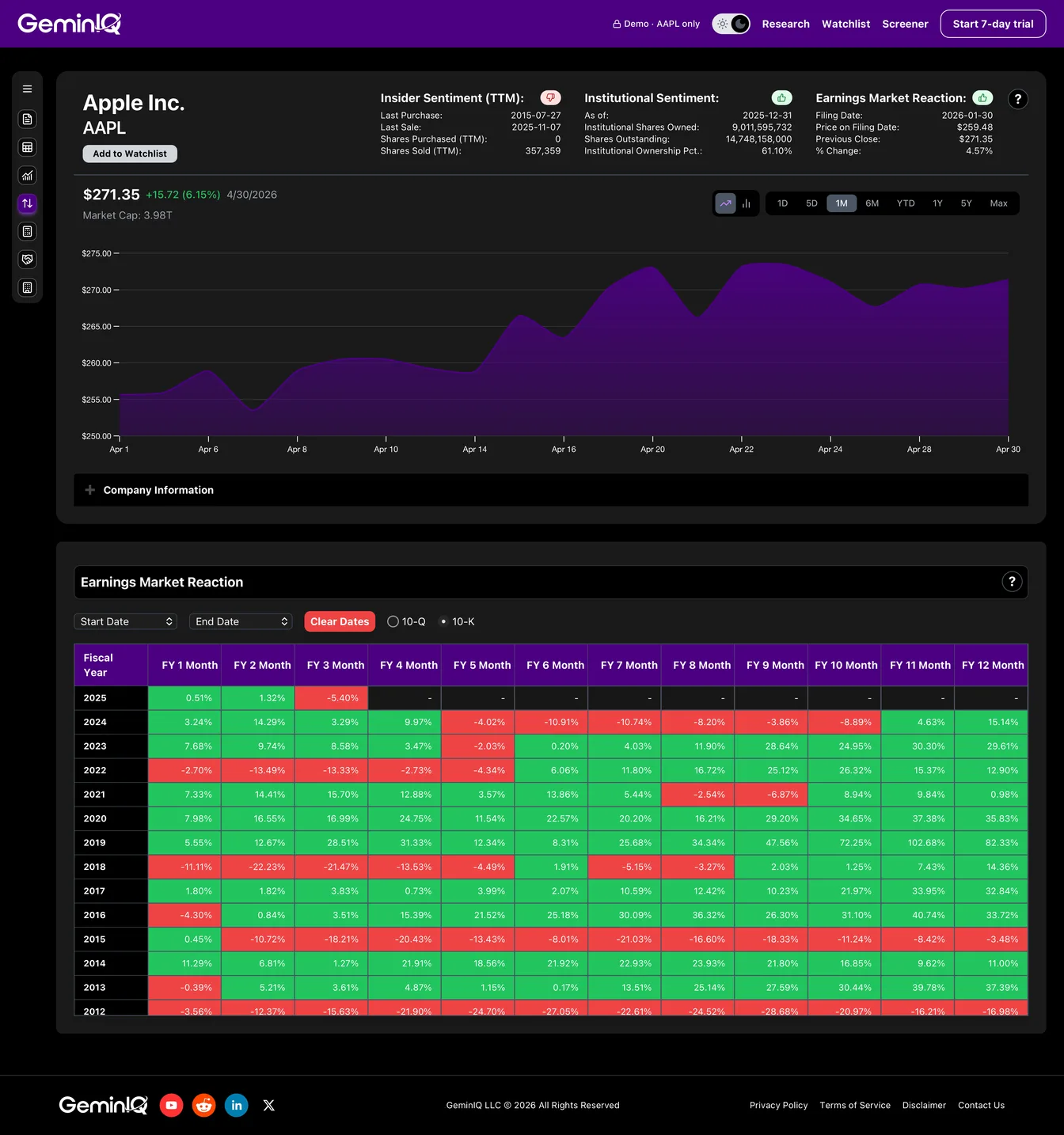Open the hamburger menu in the sidebar
This screenshot has height=1135, width=1064.
(27, 89)
